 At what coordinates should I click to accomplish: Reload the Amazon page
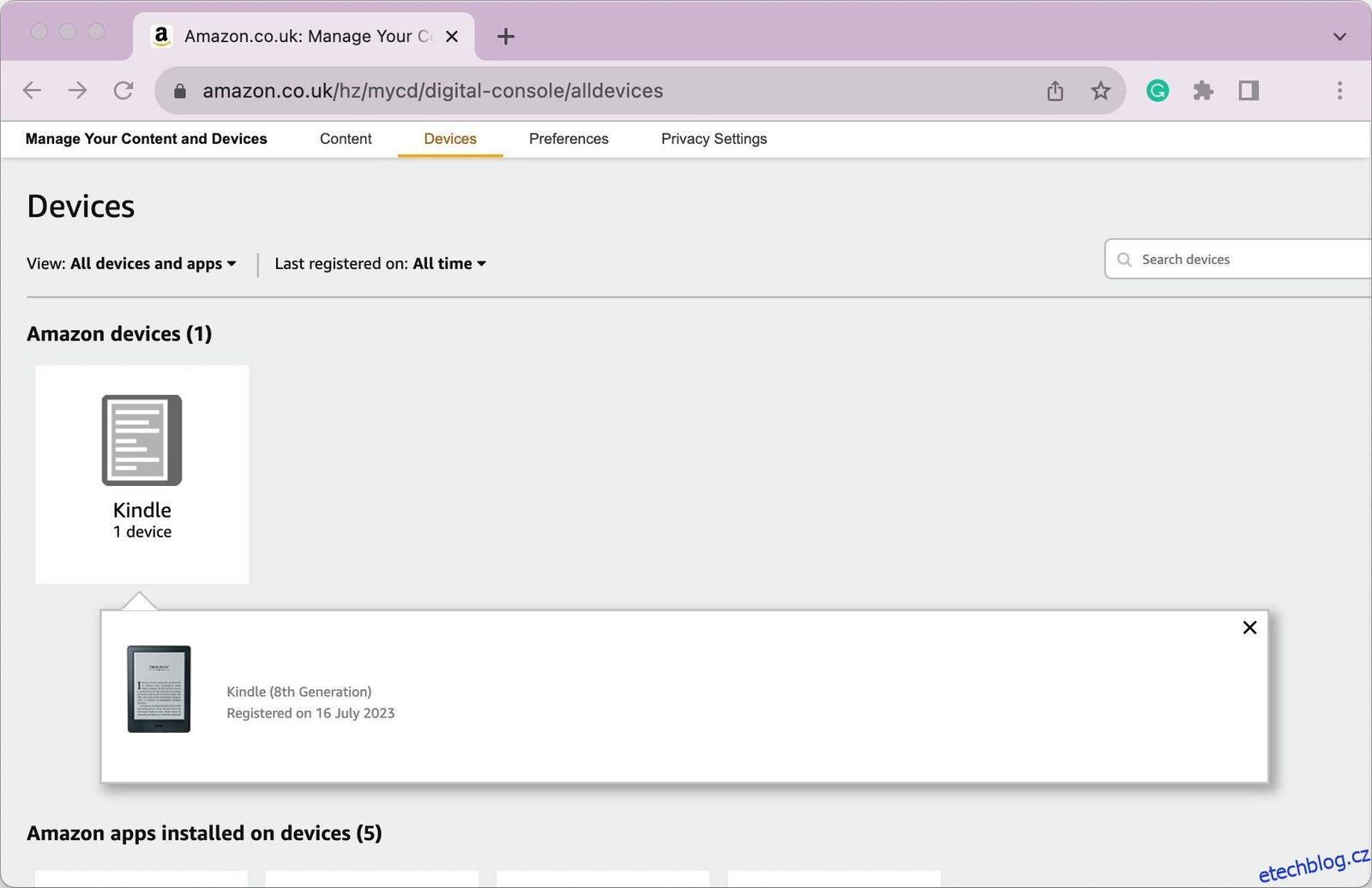pos(123,91)
